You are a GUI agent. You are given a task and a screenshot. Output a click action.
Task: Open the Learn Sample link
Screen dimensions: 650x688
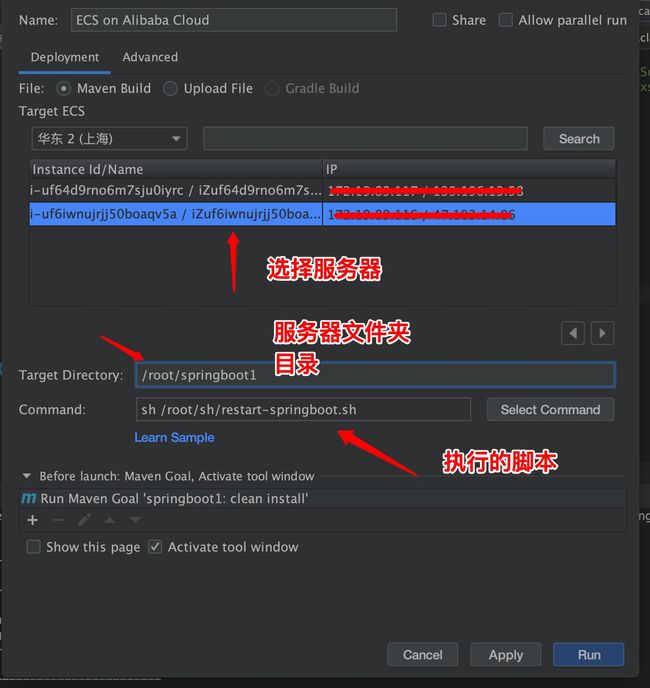[x=174, y=437]
